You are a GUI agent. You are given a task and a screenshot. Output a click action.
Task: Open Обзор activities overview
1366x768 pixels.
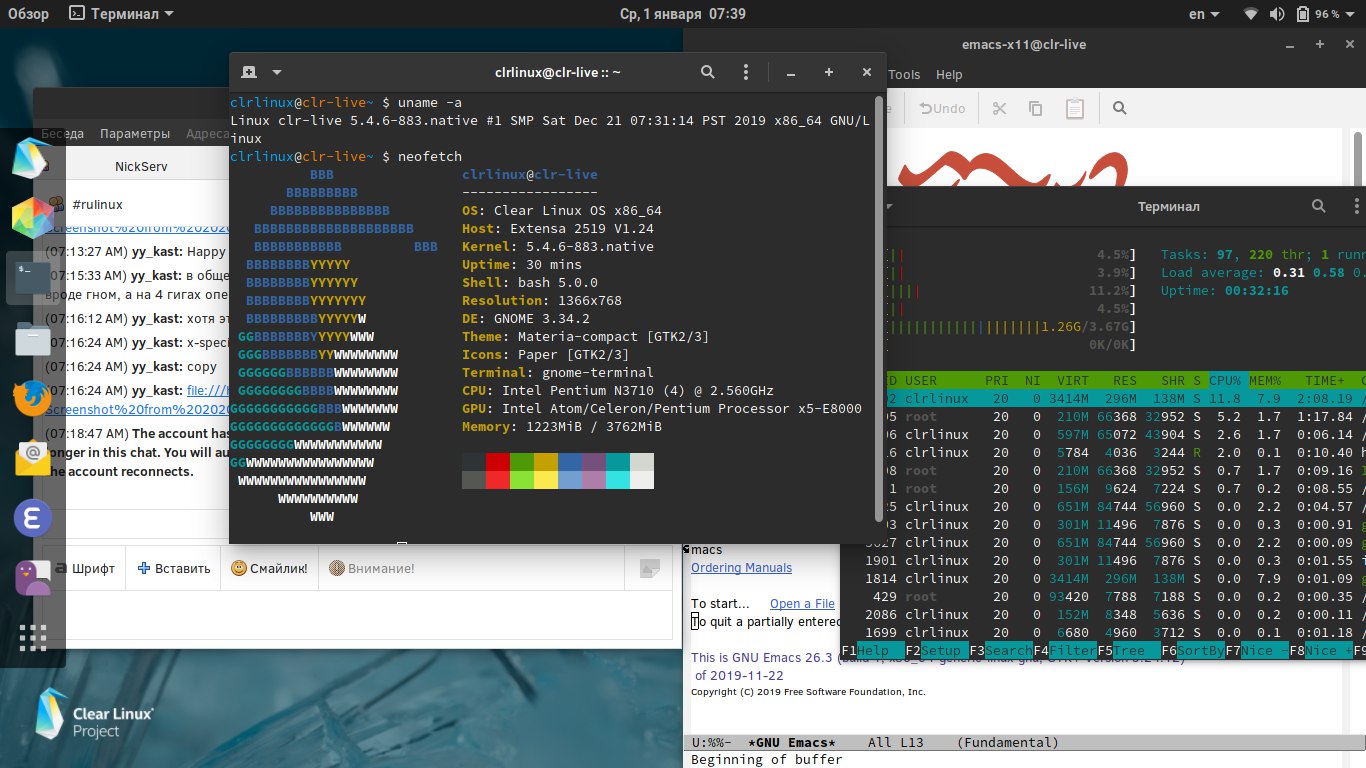[x=28, y=14]
